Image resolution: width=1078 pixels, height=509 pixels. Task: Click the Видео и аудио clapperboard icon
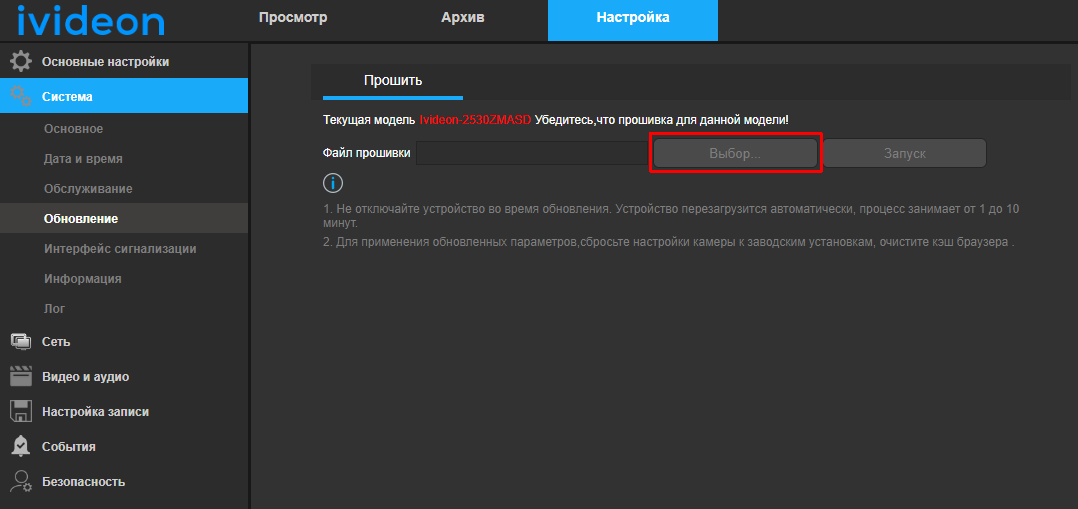21,376
